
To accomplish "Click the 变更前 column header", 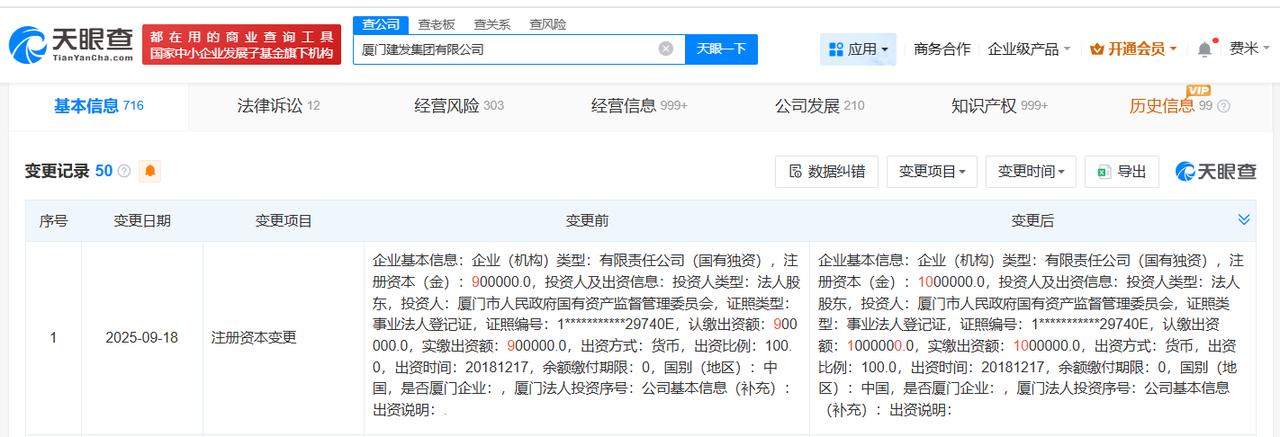I will click(x=587, y=221).
